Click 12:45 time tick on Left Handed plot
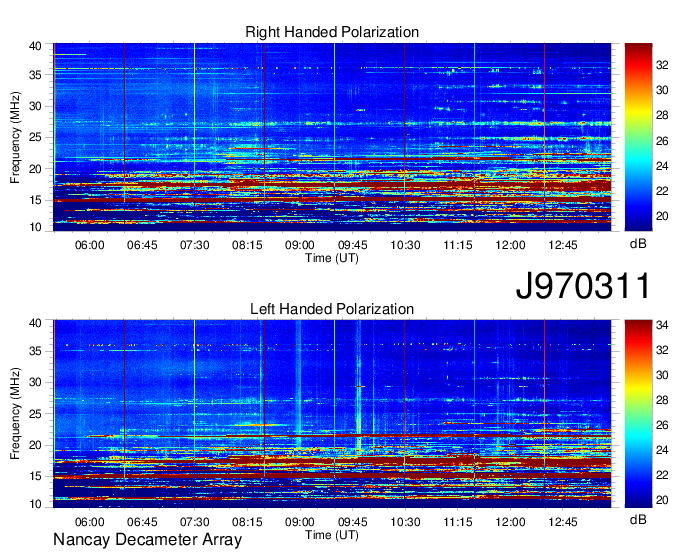Screen dimensions: 680x552 click(x=563, y=522)
